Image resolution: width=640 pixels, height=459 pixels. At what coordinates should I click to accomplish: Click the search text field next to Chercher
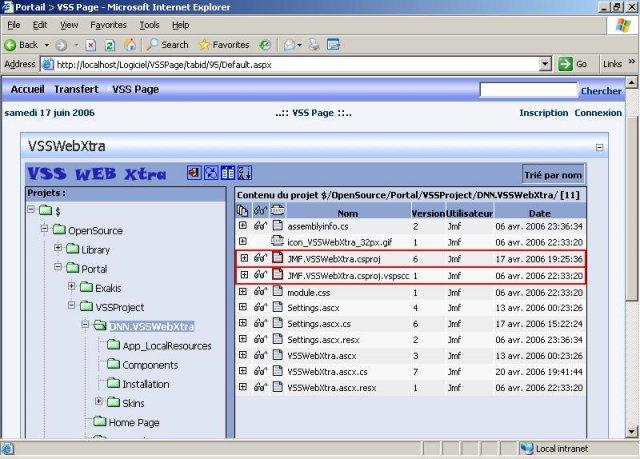click(x=527, y=90)
